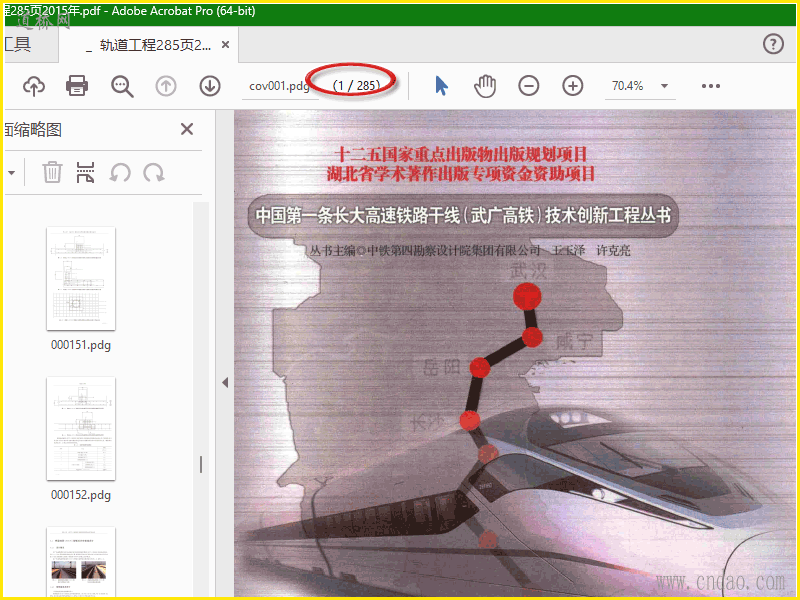Open the find text magnifier tool
Screen dimensions: 800x600
point(122,86)
